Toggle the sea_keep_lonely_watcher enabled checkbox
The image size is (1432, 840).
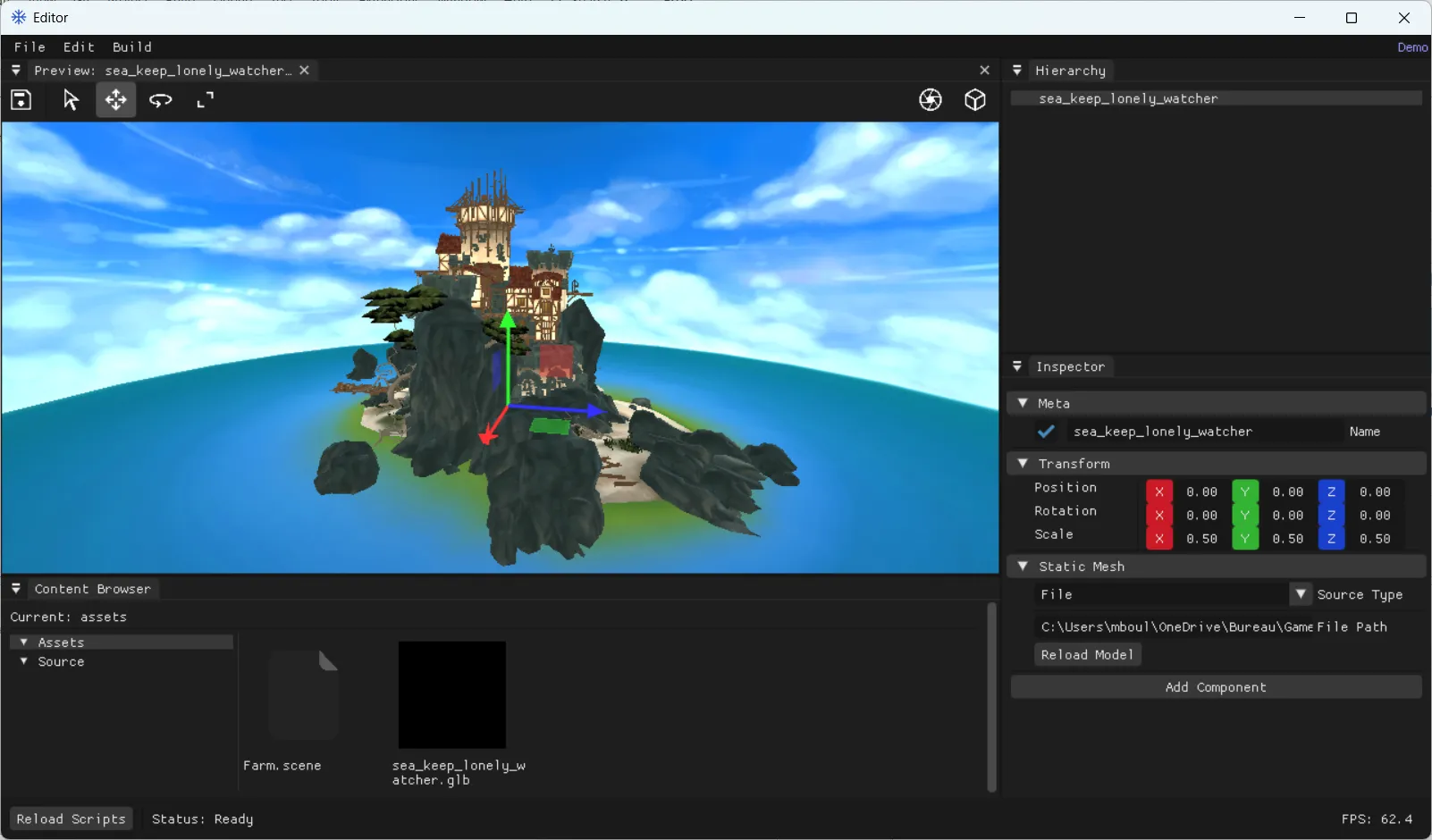[1046, 432]
